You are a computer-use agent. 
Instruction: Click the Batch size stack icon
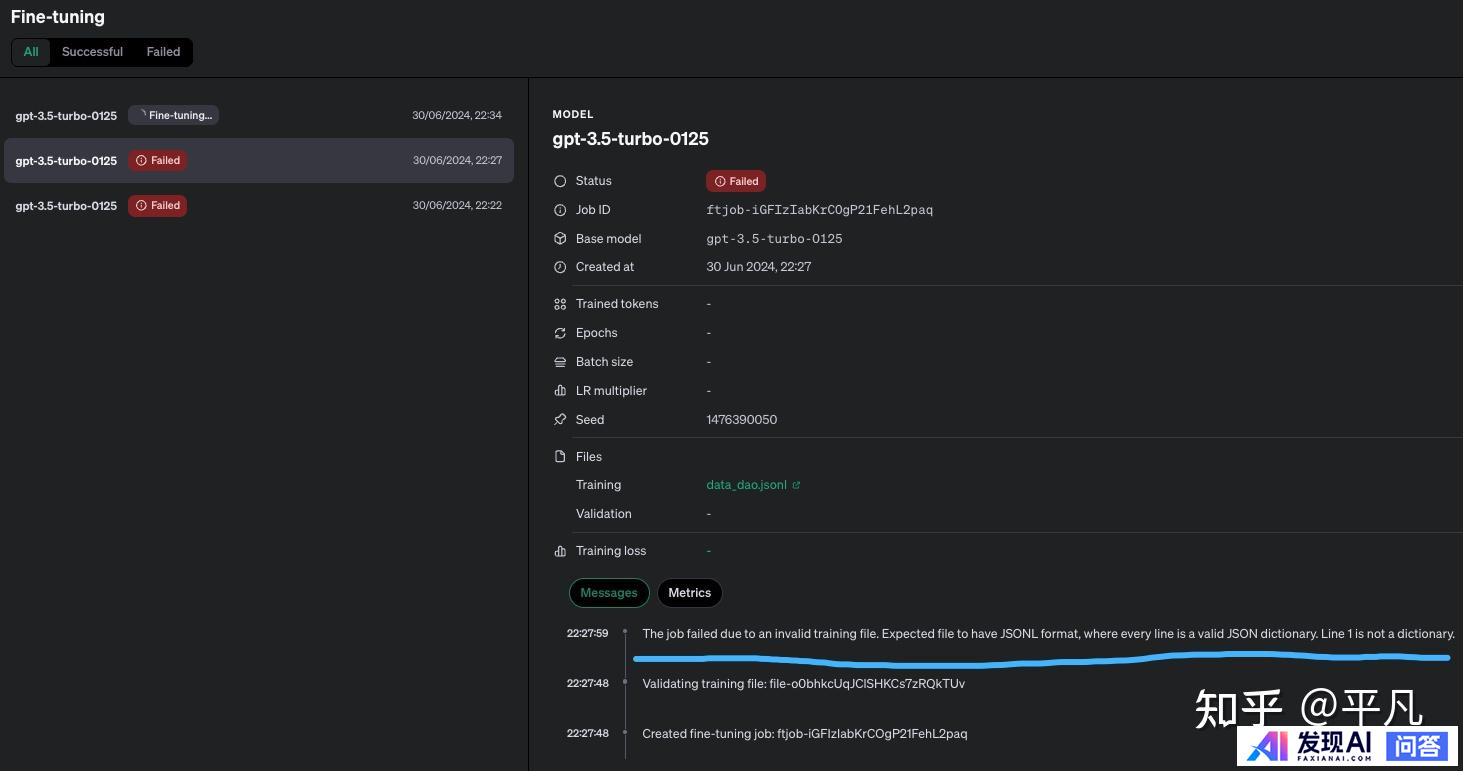tap(560, 362)
